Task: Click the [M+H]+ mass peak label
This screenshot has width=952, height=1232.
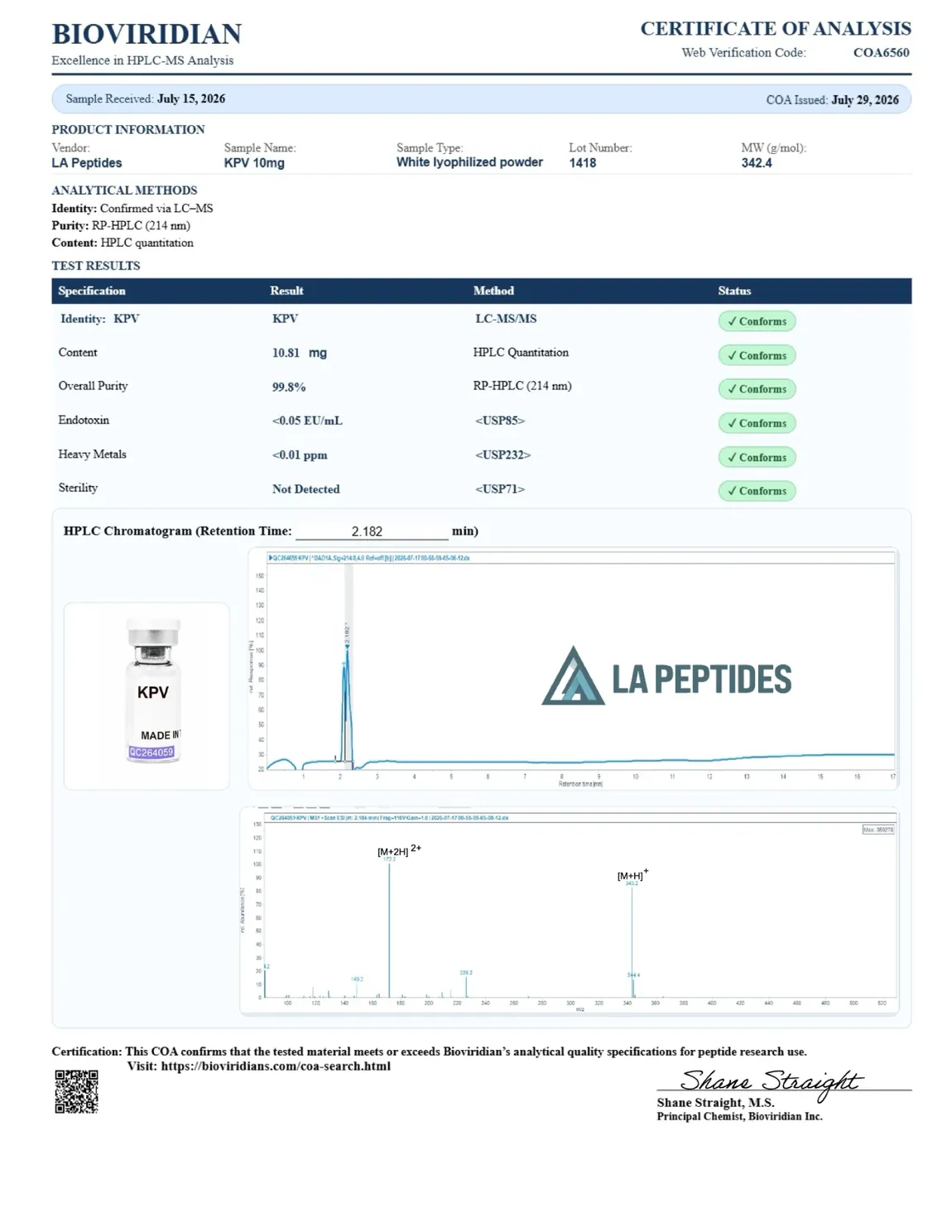Action: 632,874
